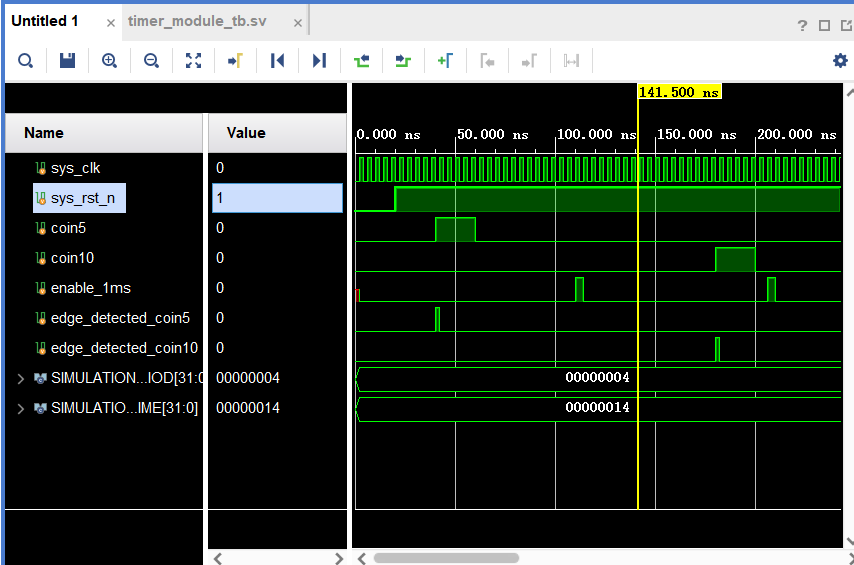The image size is (854, 565).
Task: Zoom out of the waveform
Action: point(151,61)
